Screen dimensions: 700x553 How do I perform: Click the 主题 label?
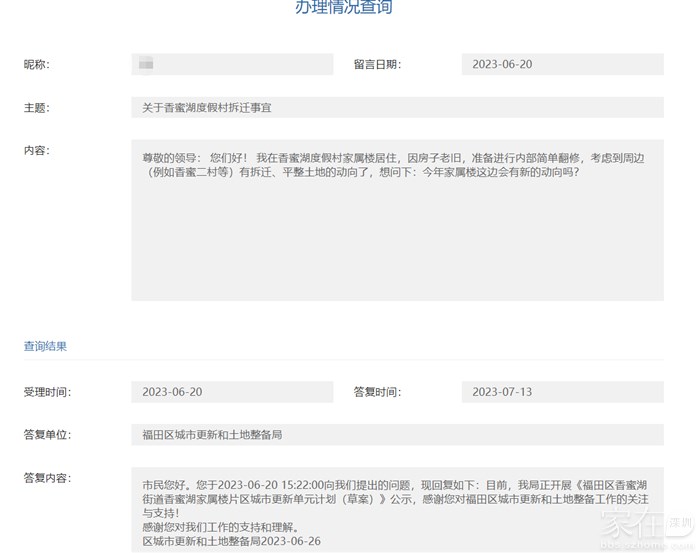pos(37,107)
